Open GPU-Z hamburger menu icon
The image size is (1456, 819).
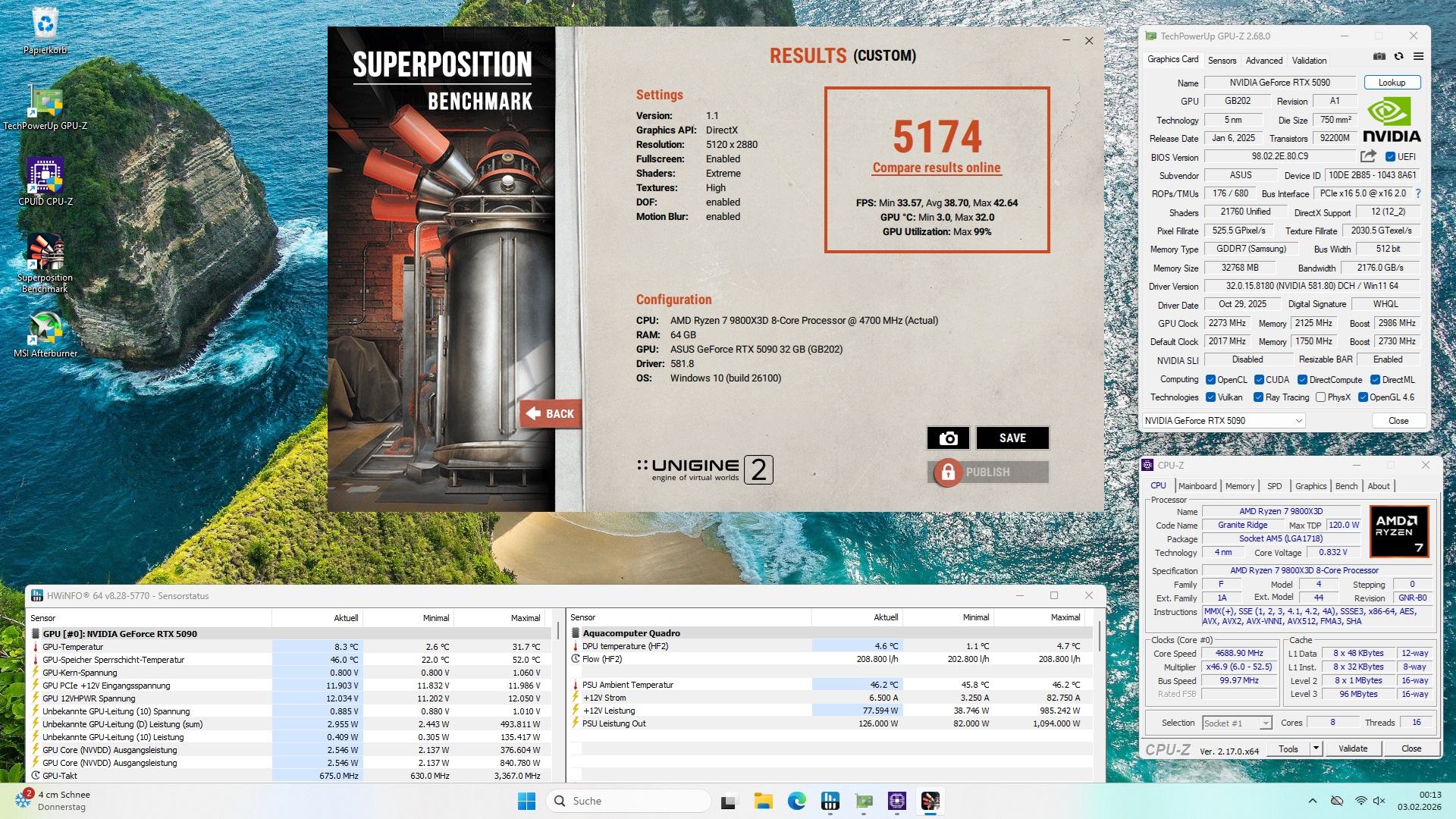[1418, 57]
